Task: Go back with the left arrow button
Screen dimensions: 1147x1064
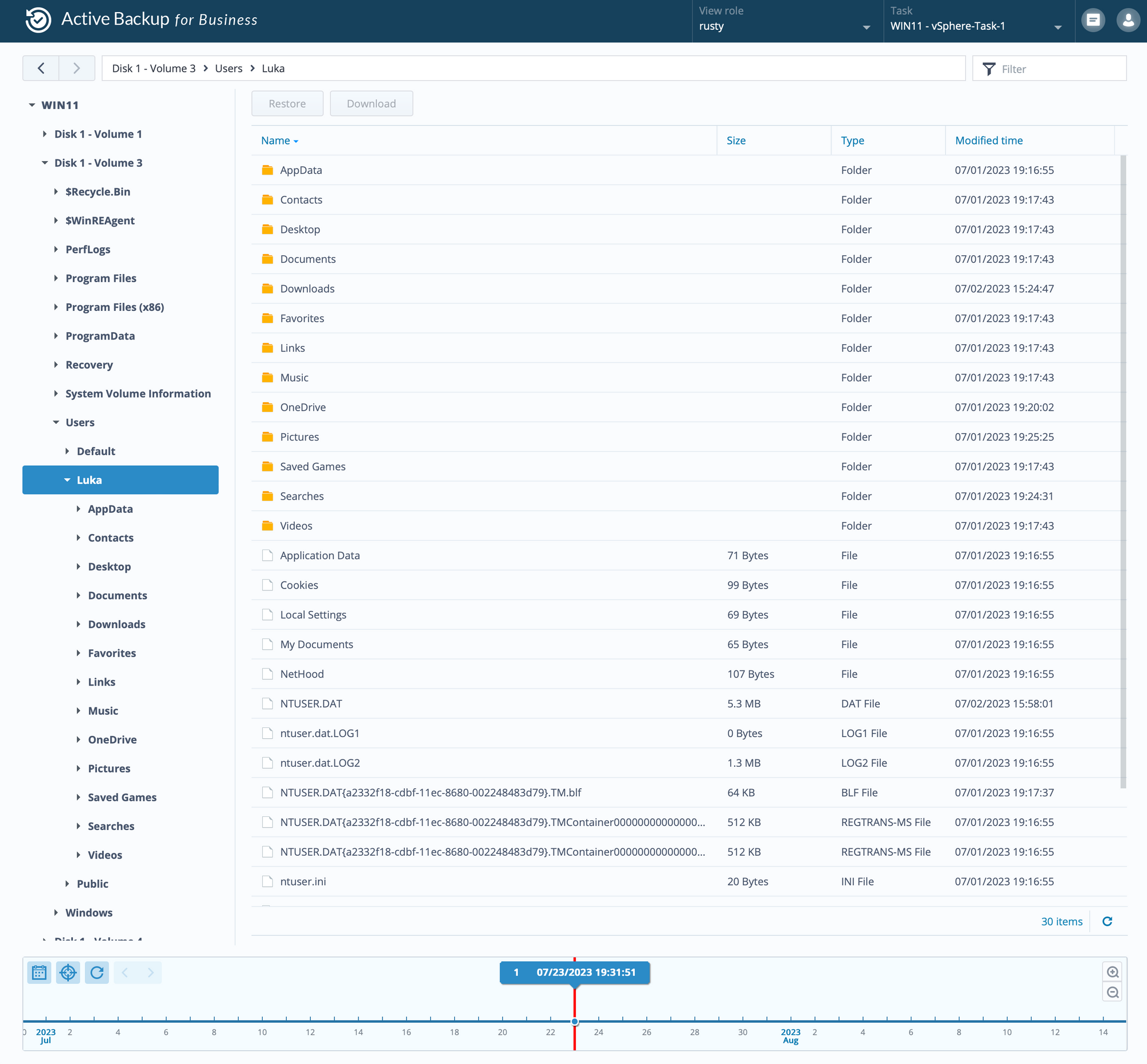Action: click(41, 68)
